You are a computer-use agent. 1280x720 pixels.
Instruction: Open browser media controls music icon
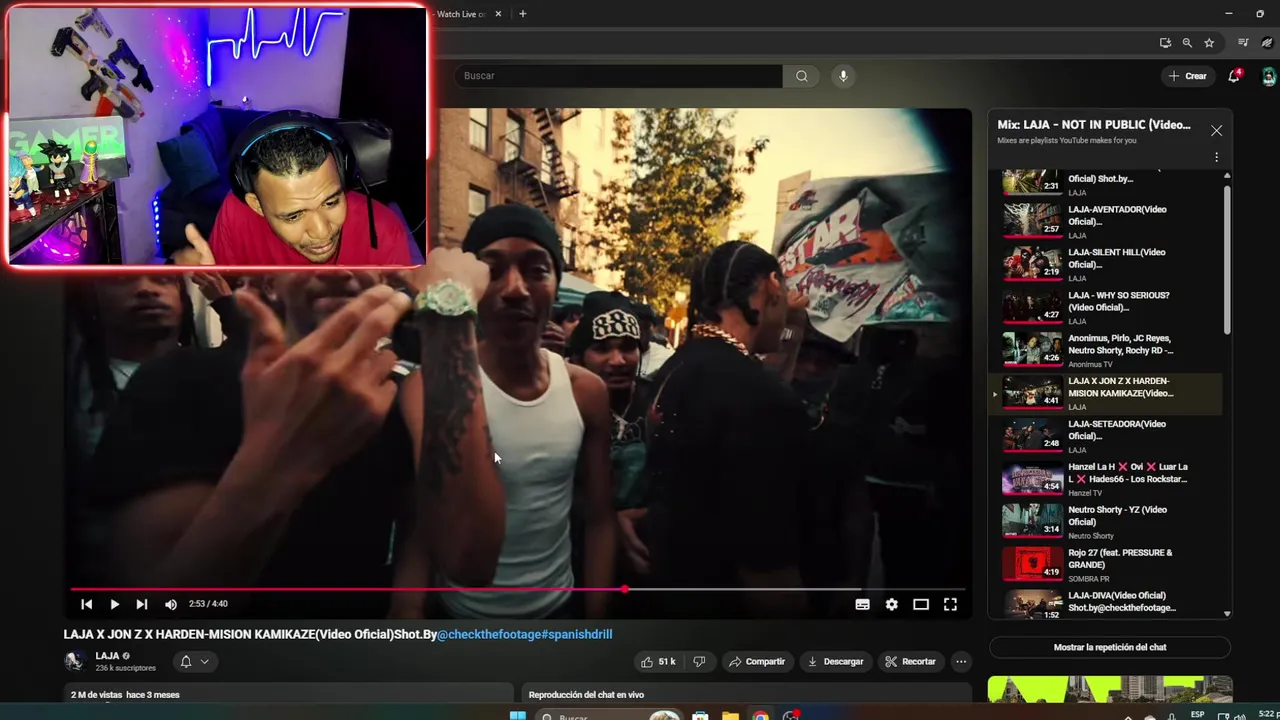[1243, 43]
